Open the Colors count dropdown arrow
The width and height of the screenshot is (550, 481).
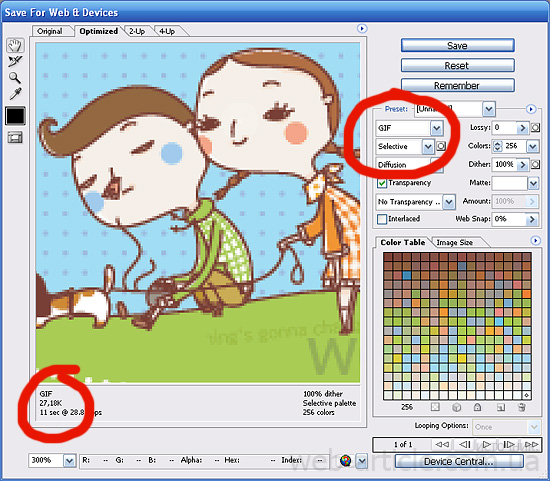[532, 146]
